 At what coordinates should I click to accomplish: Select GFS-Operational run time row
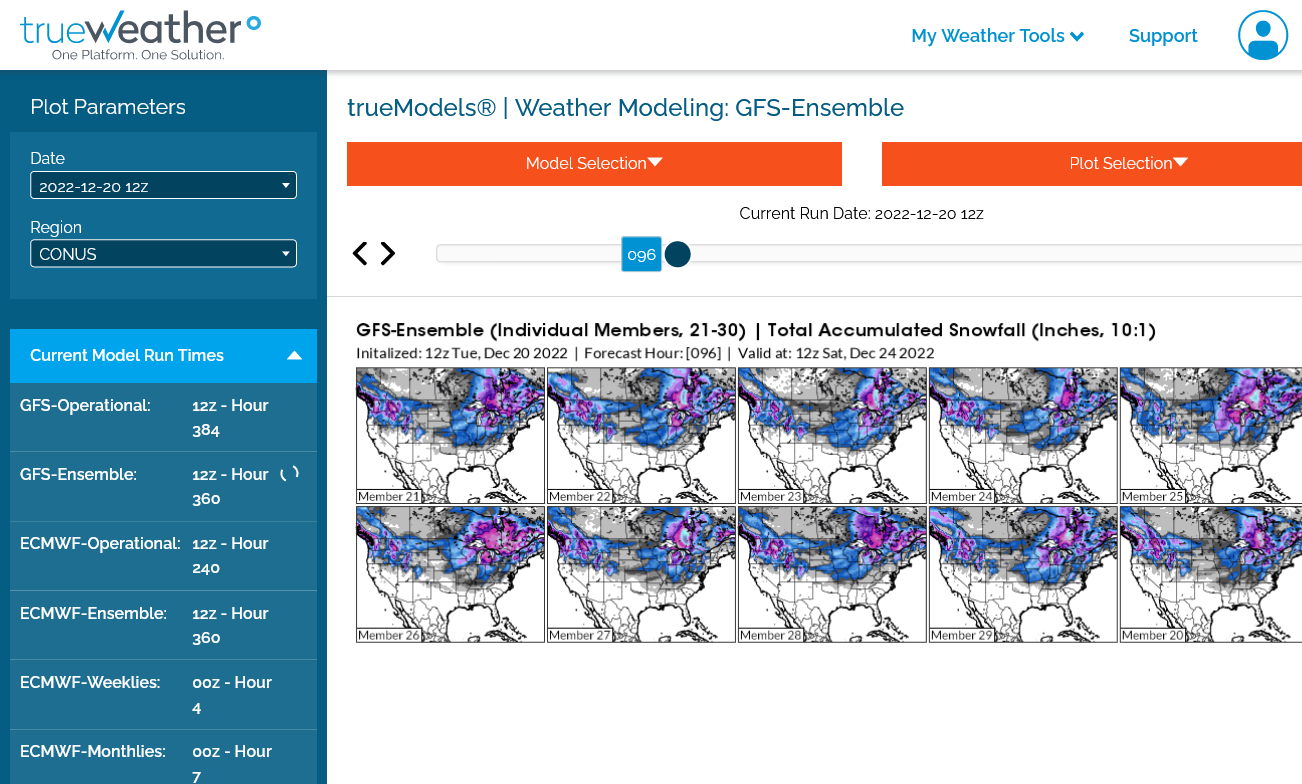click(x=163, y=418)
